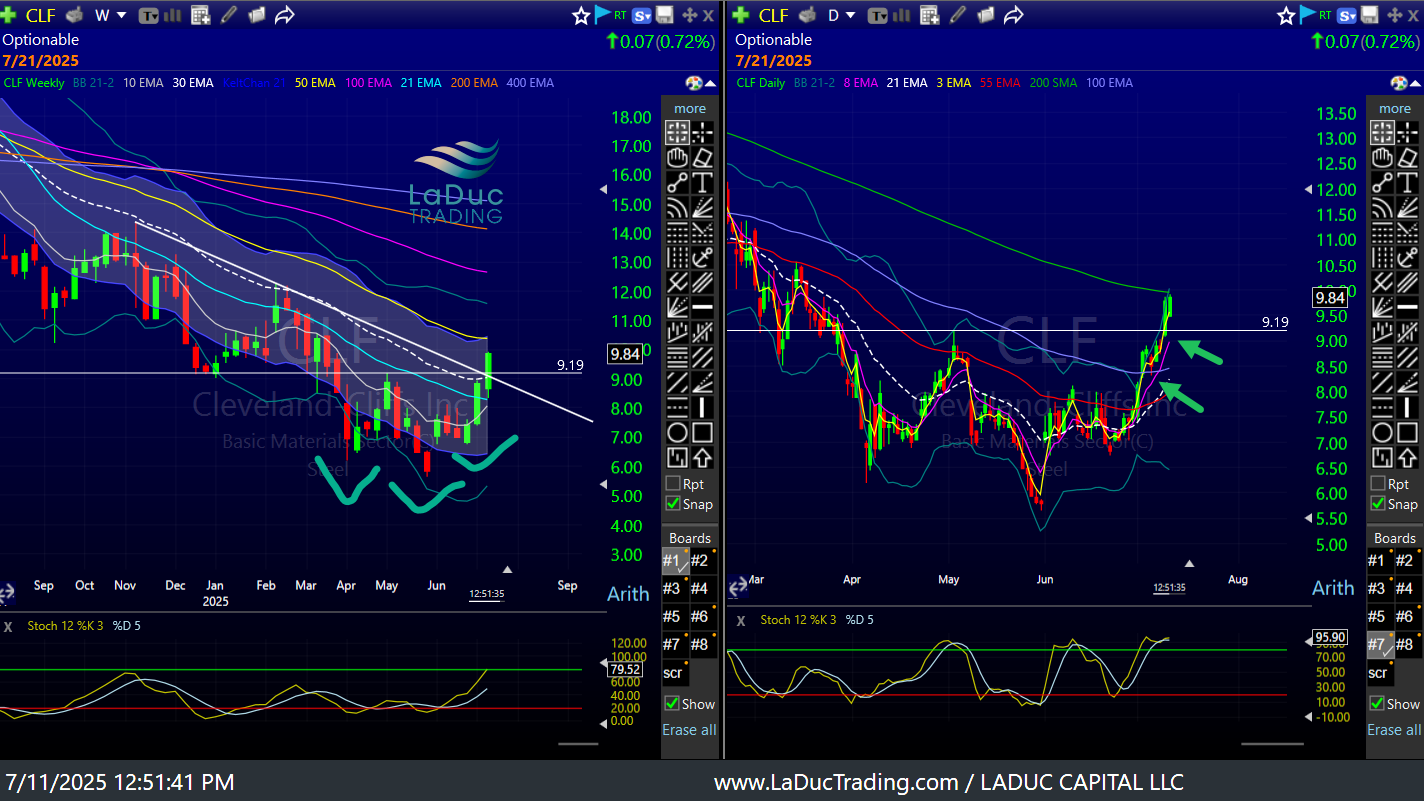
Task: Collapse daily chart legend with up arrow
Action: (x=1415, y=83)
